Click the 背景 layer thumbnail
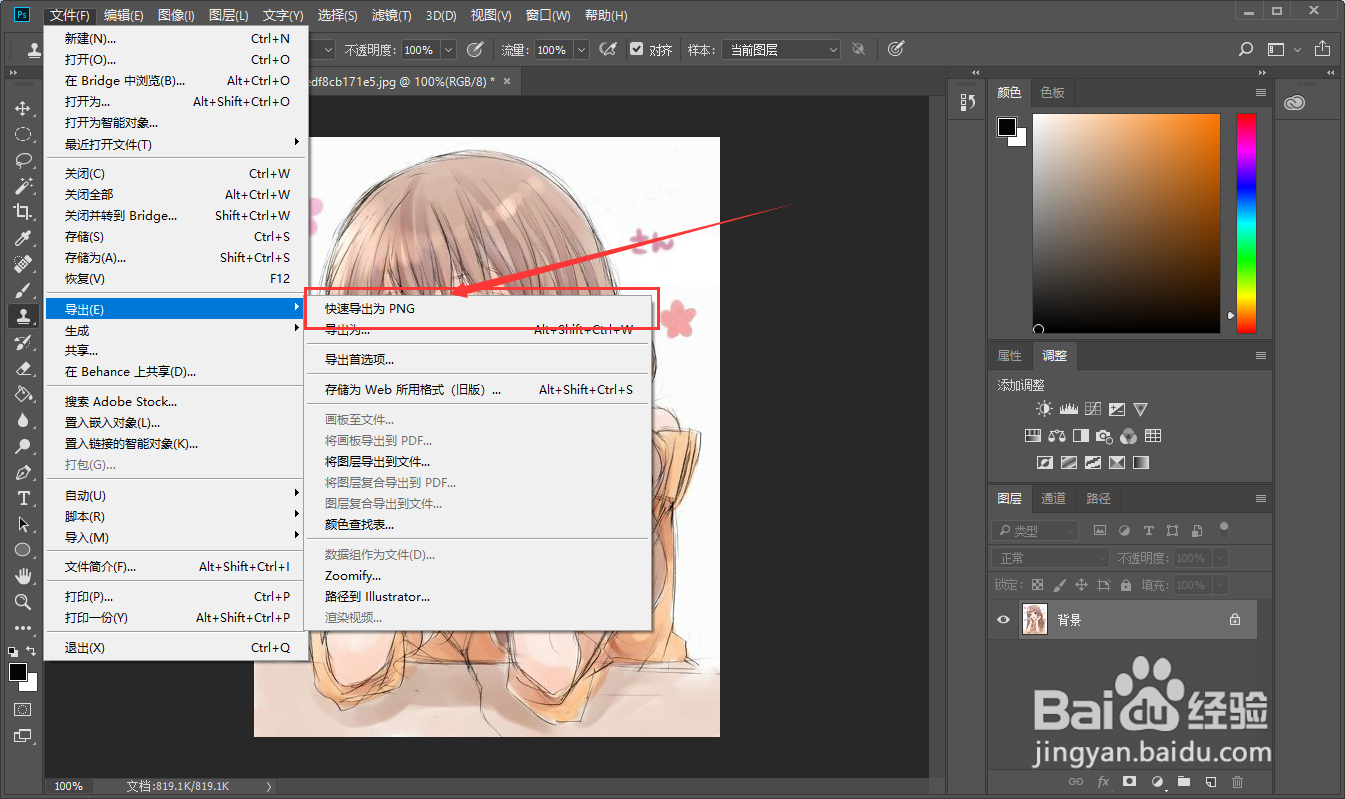The width and height of the screenshot is (1345, 799). click(1034, 619)
